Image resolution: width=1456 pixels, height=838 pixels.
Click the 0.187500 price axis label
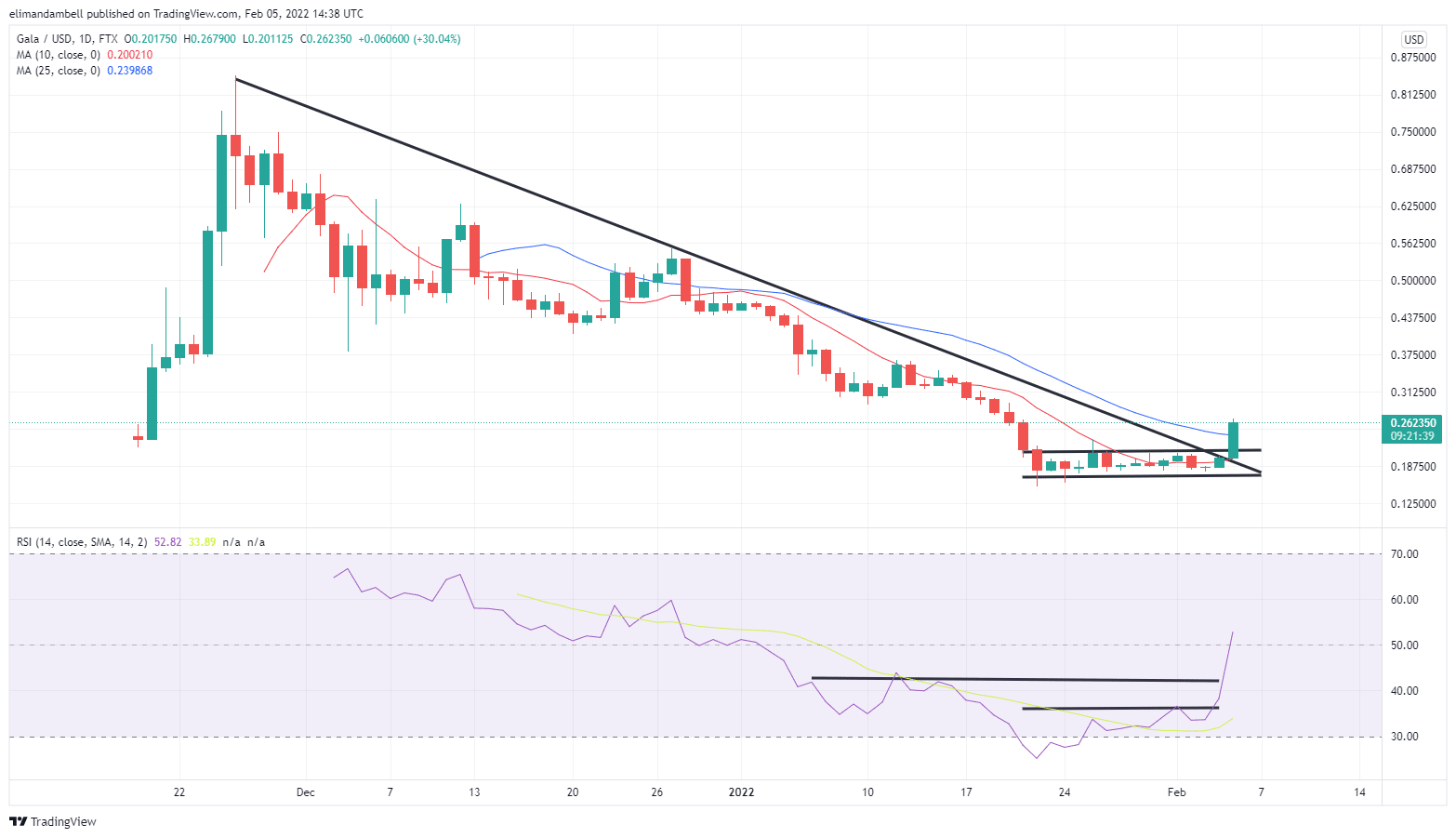(x=1413, y=467)
